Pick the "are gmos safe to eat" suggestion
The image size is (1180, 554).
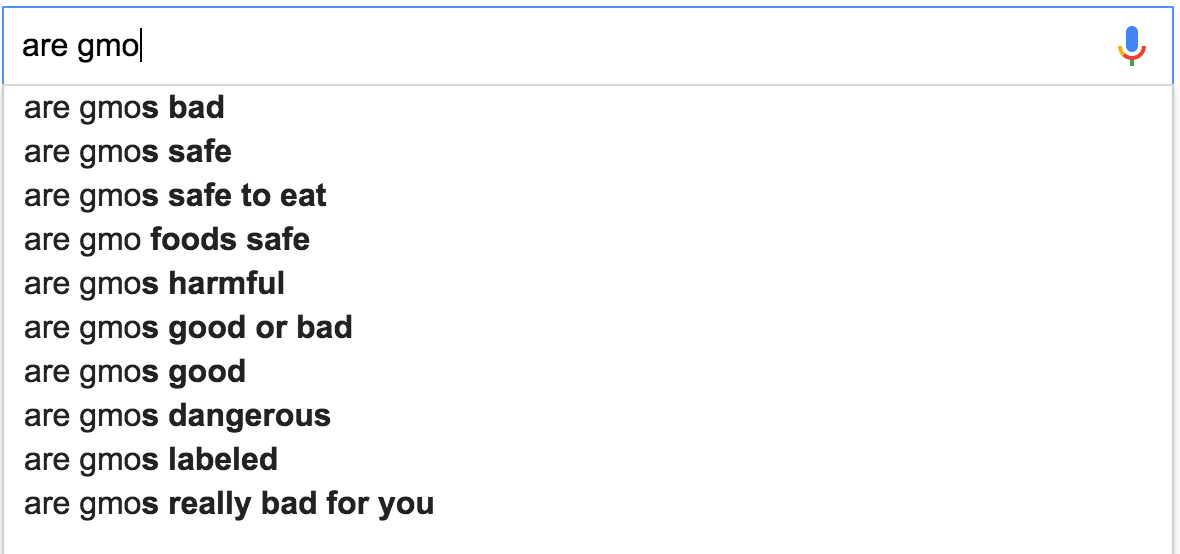click(588, 196)
